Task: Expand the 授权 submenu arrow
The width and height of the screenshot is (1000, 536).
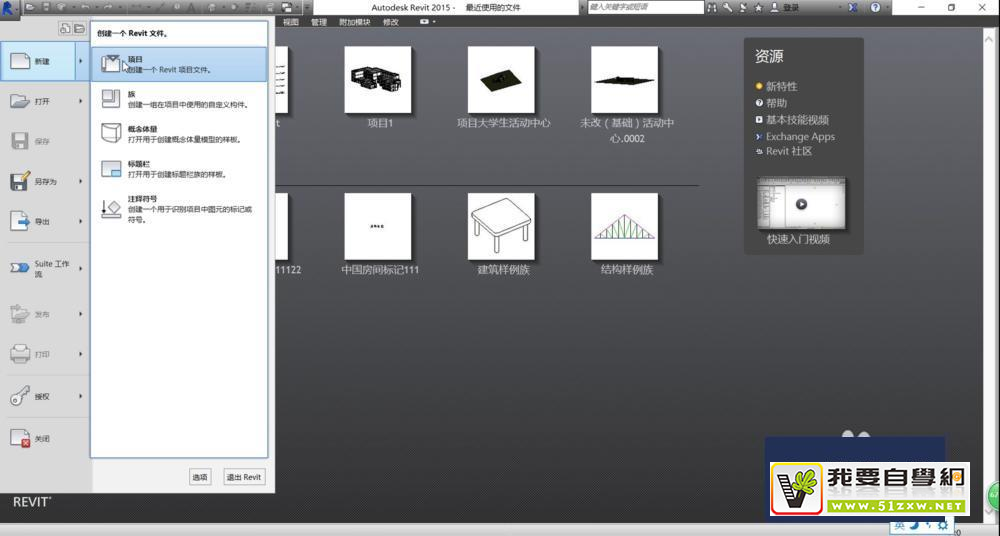Action: [81, 396]
